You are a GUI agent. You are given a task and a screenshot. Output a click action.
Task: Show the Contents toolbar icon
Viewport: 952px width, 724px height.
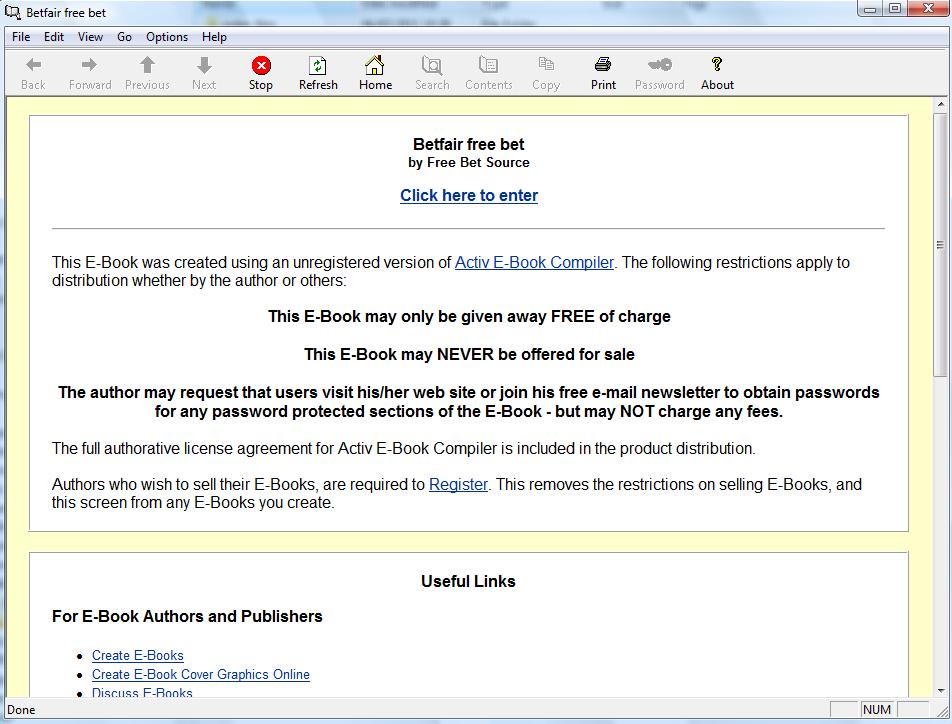(x=488, y=64)
